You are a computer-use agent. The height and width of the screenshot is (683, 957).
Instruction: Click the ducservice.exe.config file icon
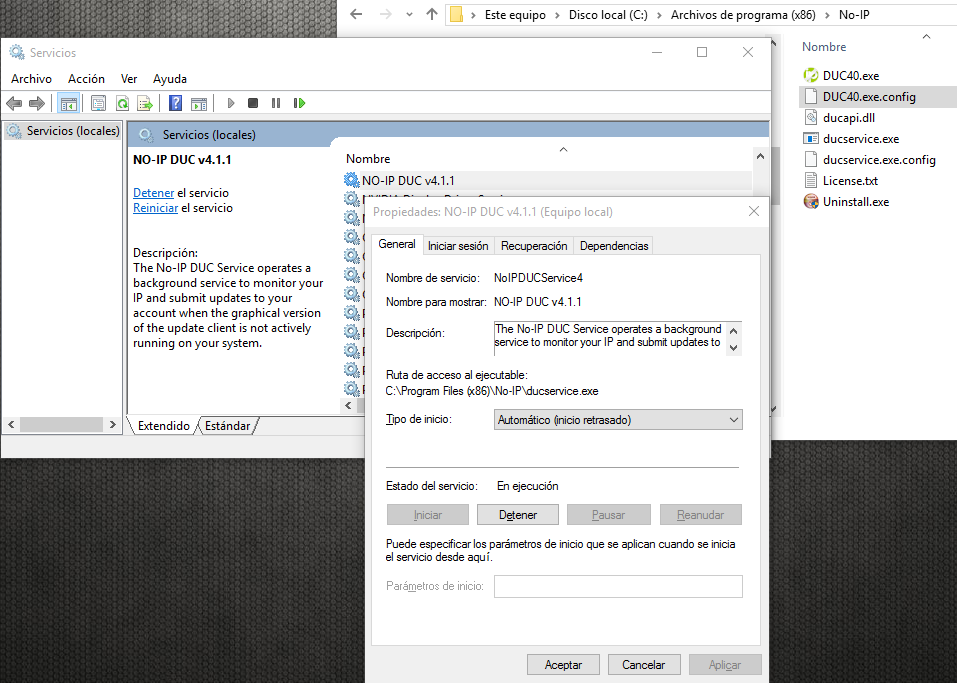point(811,159)
